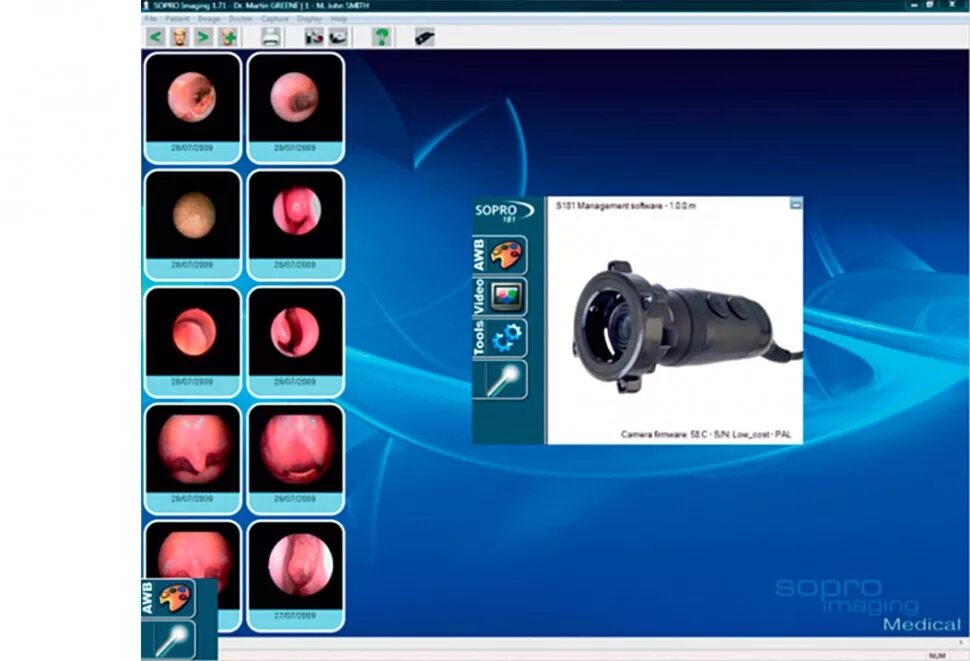Viewport: 970px width, 661px height.
Task: Click the 'NUM' status bar indicator
Action: point(937,655)
